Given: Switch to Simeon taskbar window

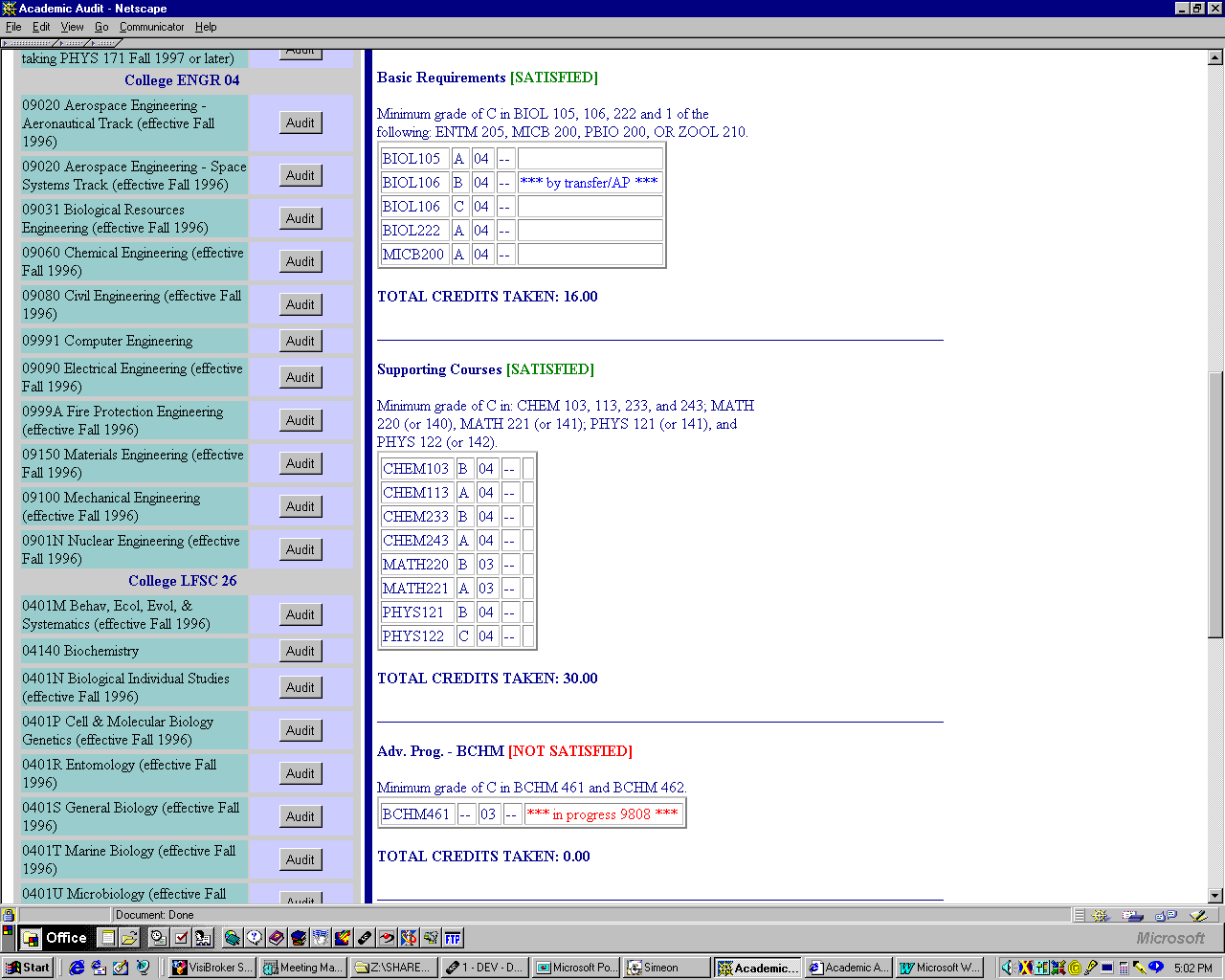Looking at the screenshot, I should tap(666, 968).
